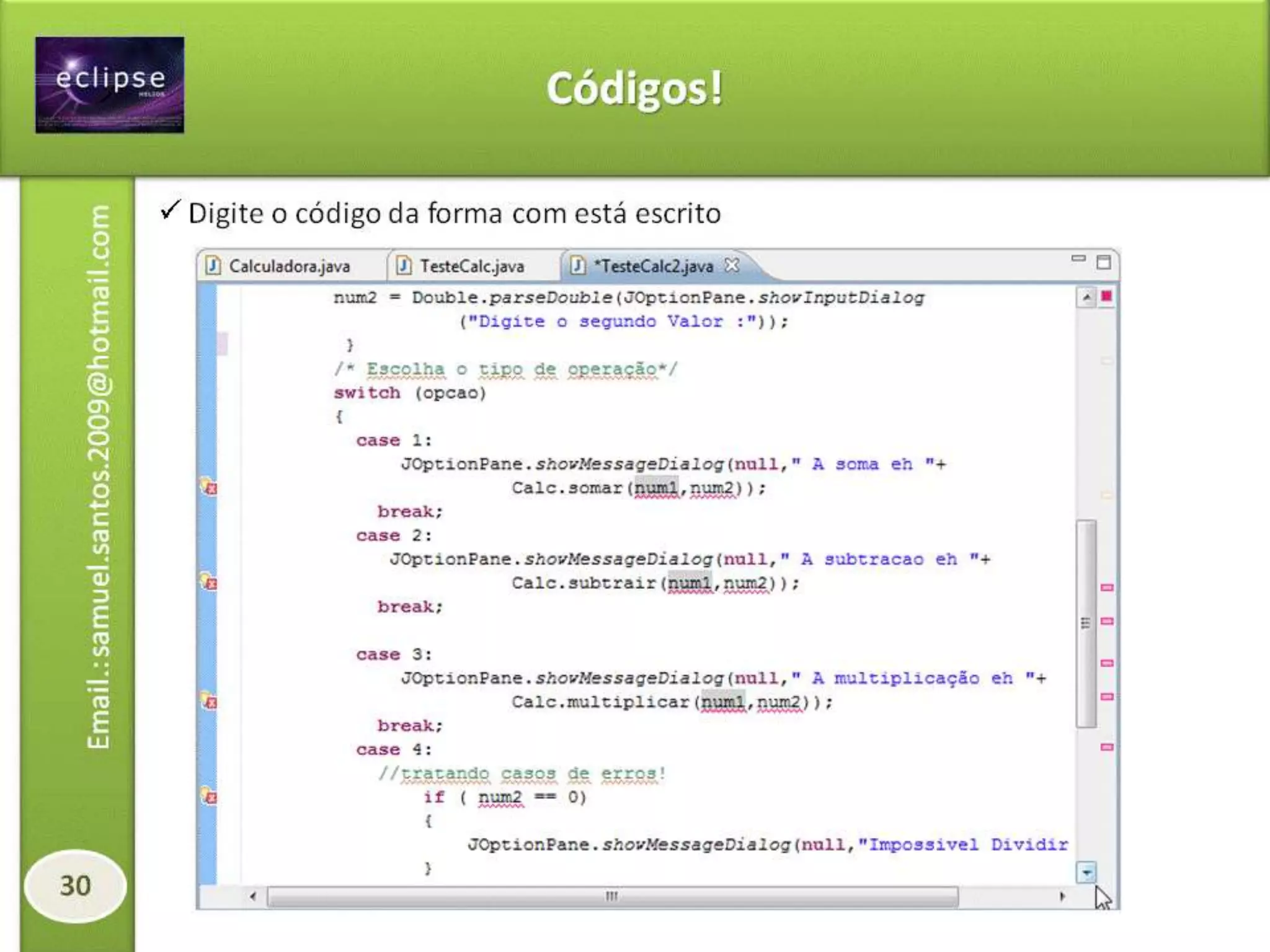
Task: Click the error marker beside if num2 line
Action: click(209, 796)
